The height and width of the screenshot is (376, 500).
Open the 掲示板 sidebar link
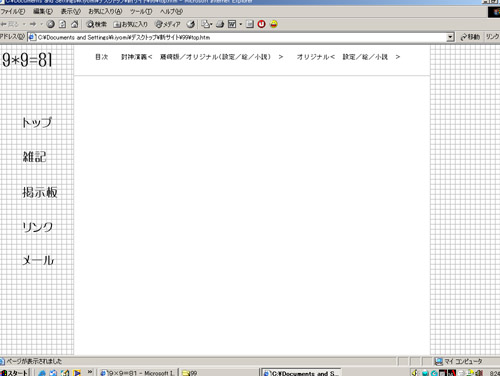tap(40, 192)
